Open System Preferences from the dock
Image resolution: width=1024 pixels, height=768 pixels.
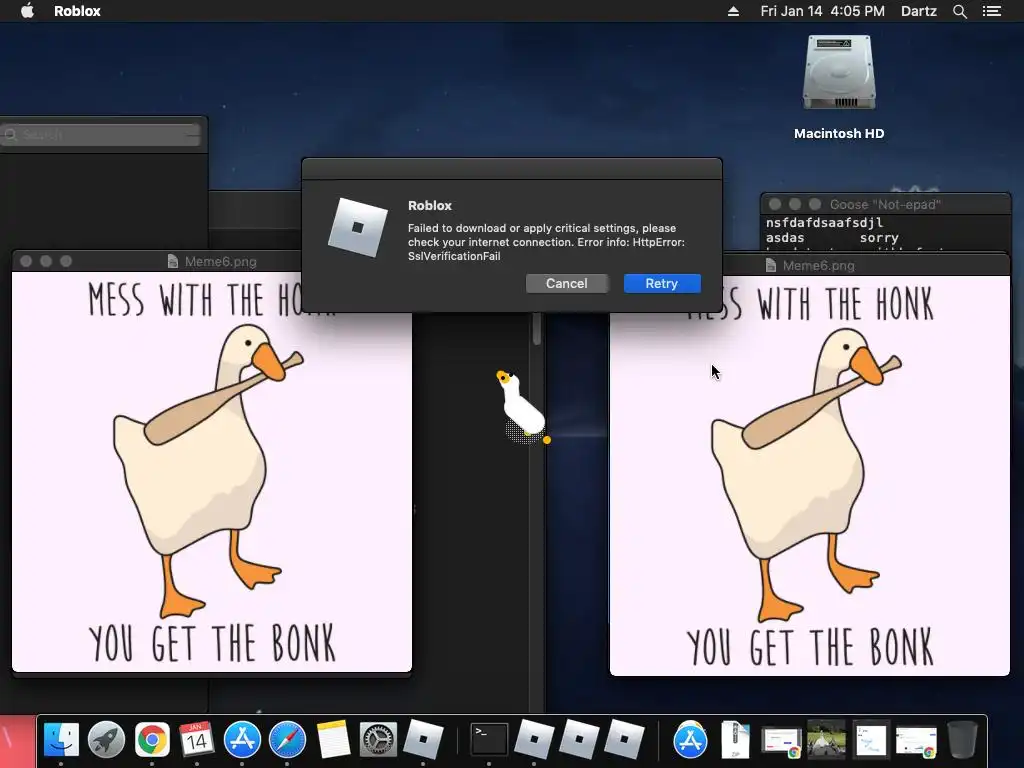(378, 740)
